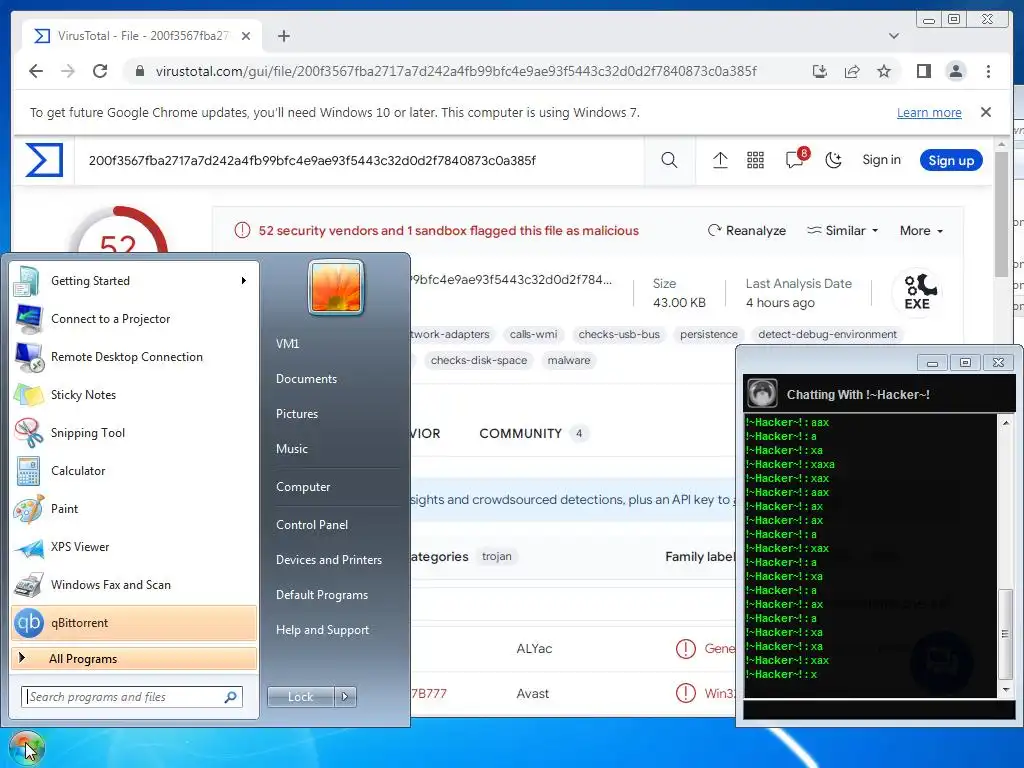Expand the More dropdown

tap(921, 231)
